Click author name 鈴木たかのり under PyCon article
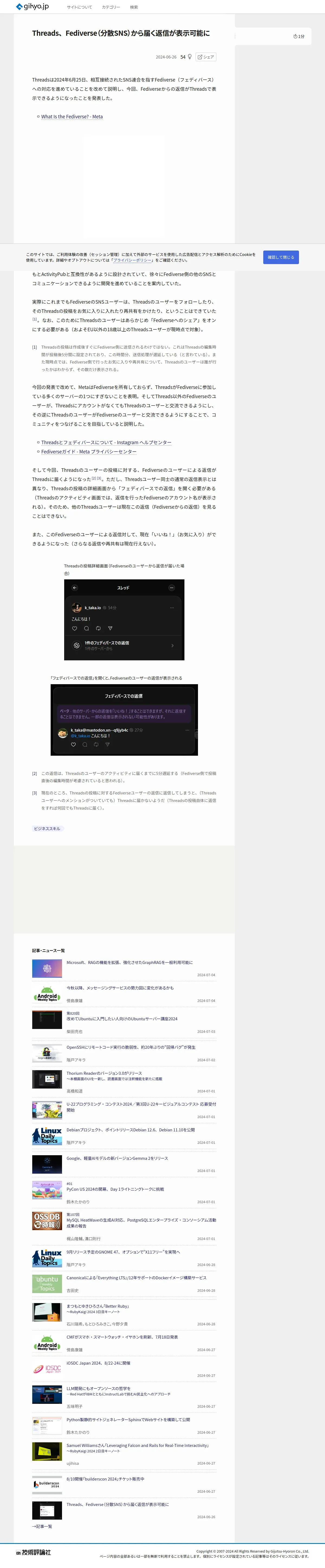325x1568 pixels. 78,1202
